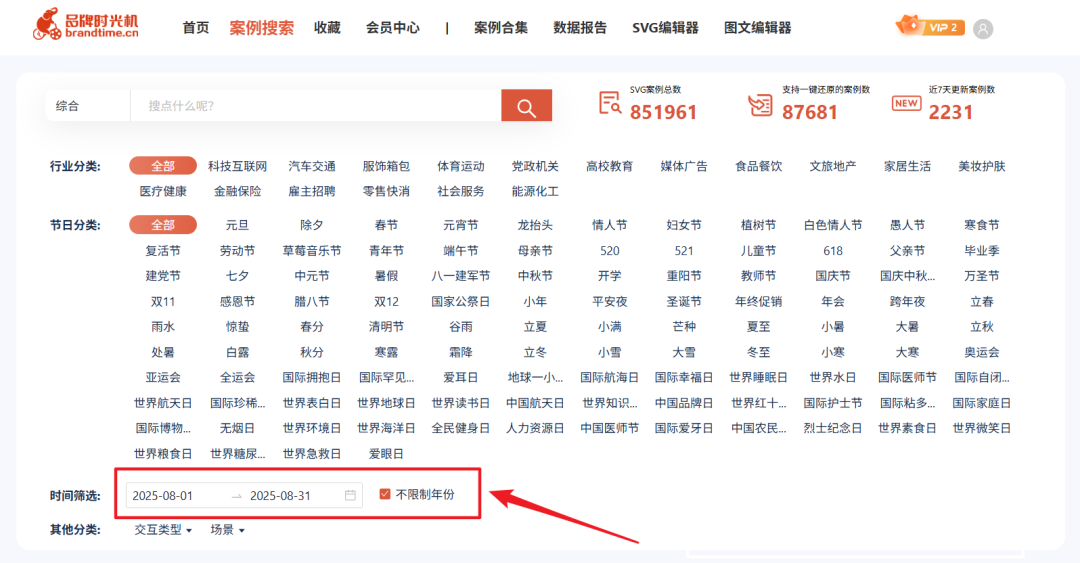Choose 端午节 holiday filter
Viewport: 1080px width, 563px height.
pos(461,251)
